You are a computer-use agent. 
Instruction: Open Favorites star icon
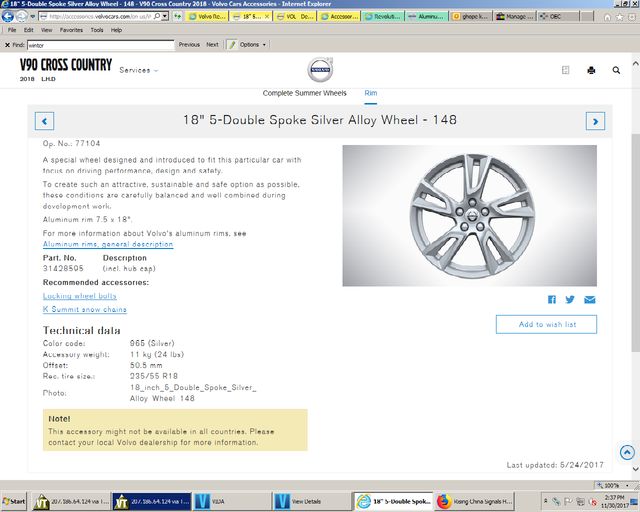pyautogui.click(x=620, y=17)
